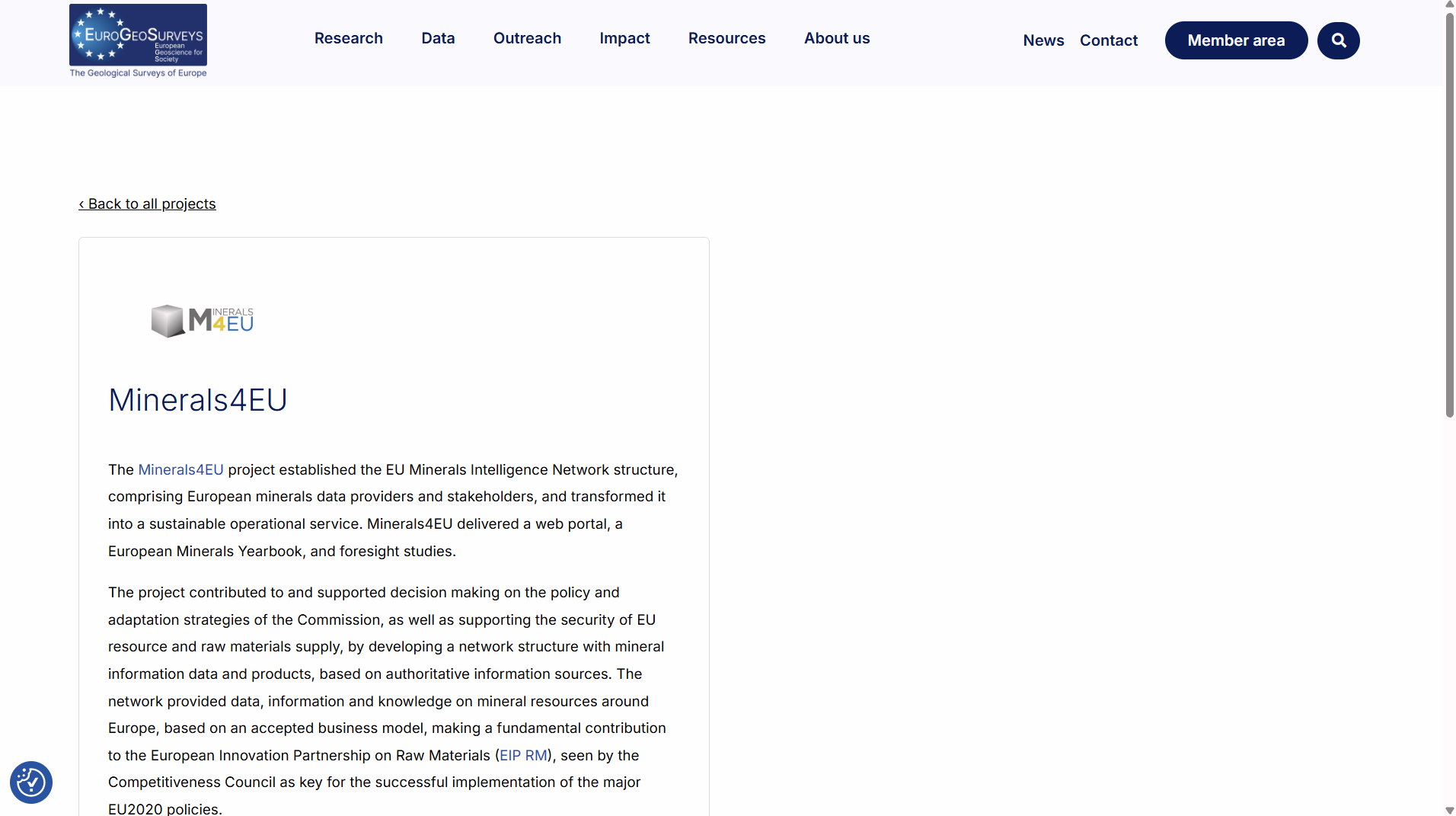This screenshot has height=816, width=1456.
Task: Select the Impact nav item
Action: tap(624, 38)
